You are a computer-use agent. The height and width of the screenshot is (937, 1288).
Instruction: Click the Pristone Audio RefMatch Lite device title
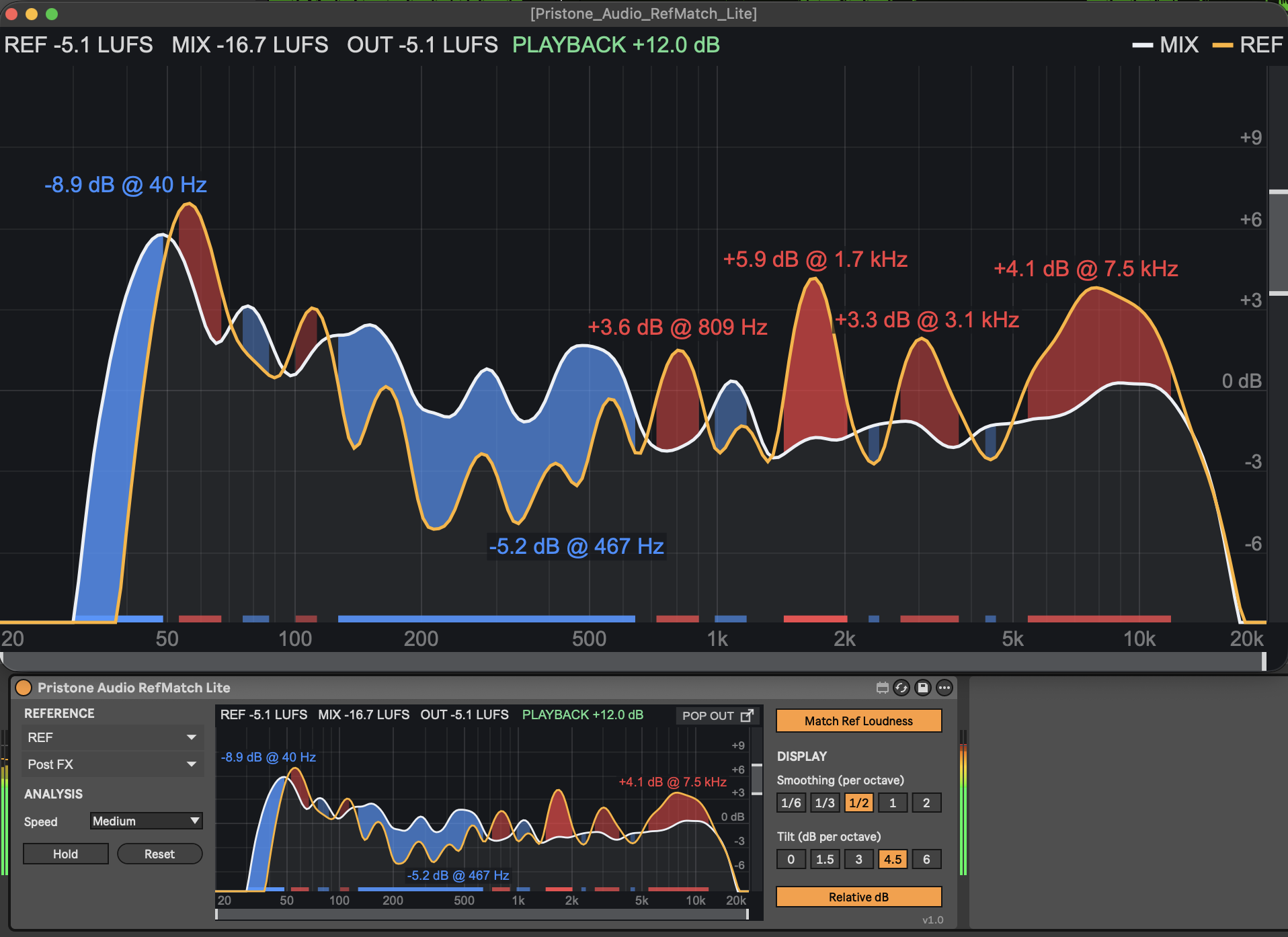click(x=134, y=688)
